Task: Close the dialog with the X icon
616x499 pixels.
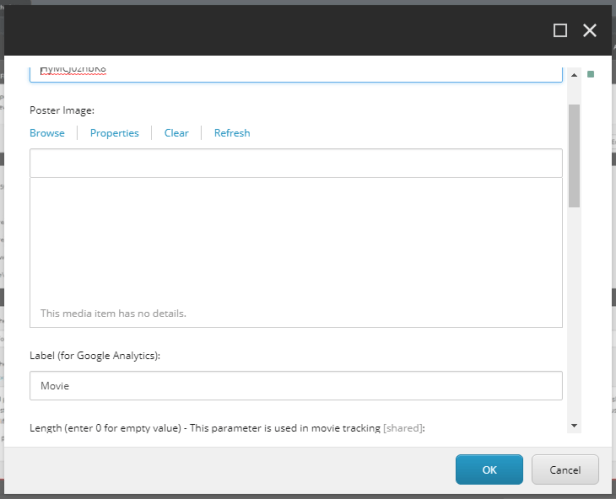Action: (x=589, y=30)
